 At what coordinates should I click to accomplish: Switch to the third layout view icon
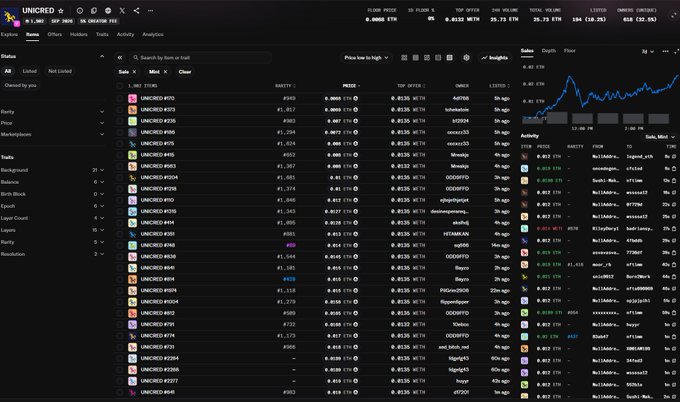(x=427, y=58)
